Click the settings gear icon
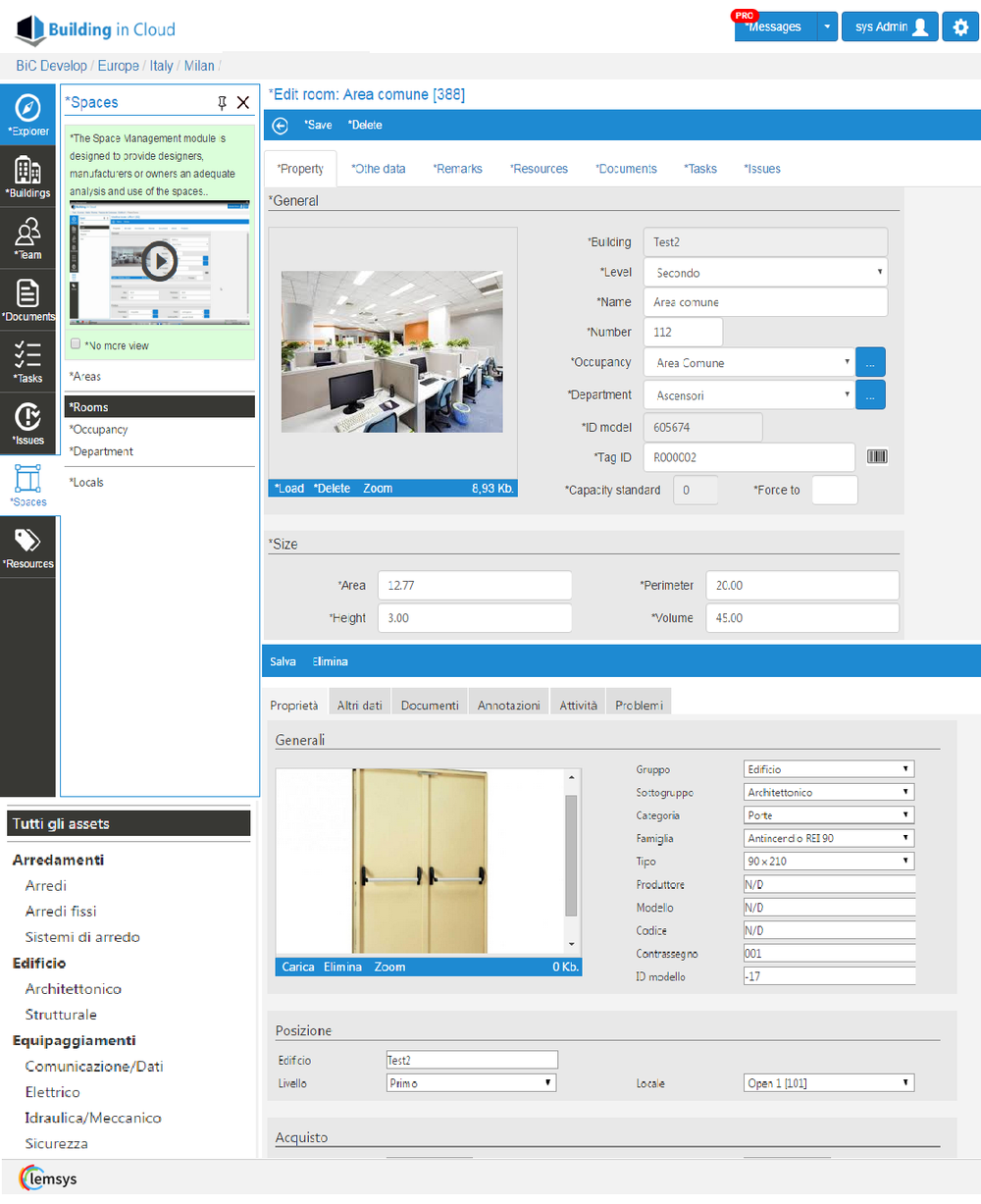This screenshot has width=981, height=1204. coord(960,27)
